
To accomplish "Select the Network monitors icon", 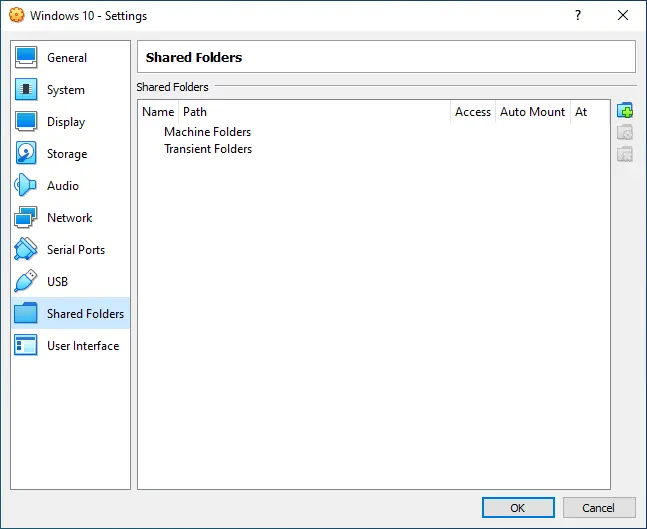I will coord(26,217).
